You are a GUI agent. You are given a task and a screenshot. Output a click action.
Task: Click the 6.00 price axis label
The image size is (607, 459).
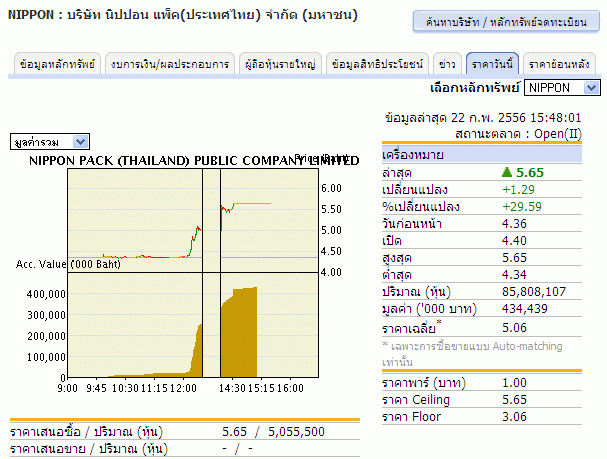331,188
